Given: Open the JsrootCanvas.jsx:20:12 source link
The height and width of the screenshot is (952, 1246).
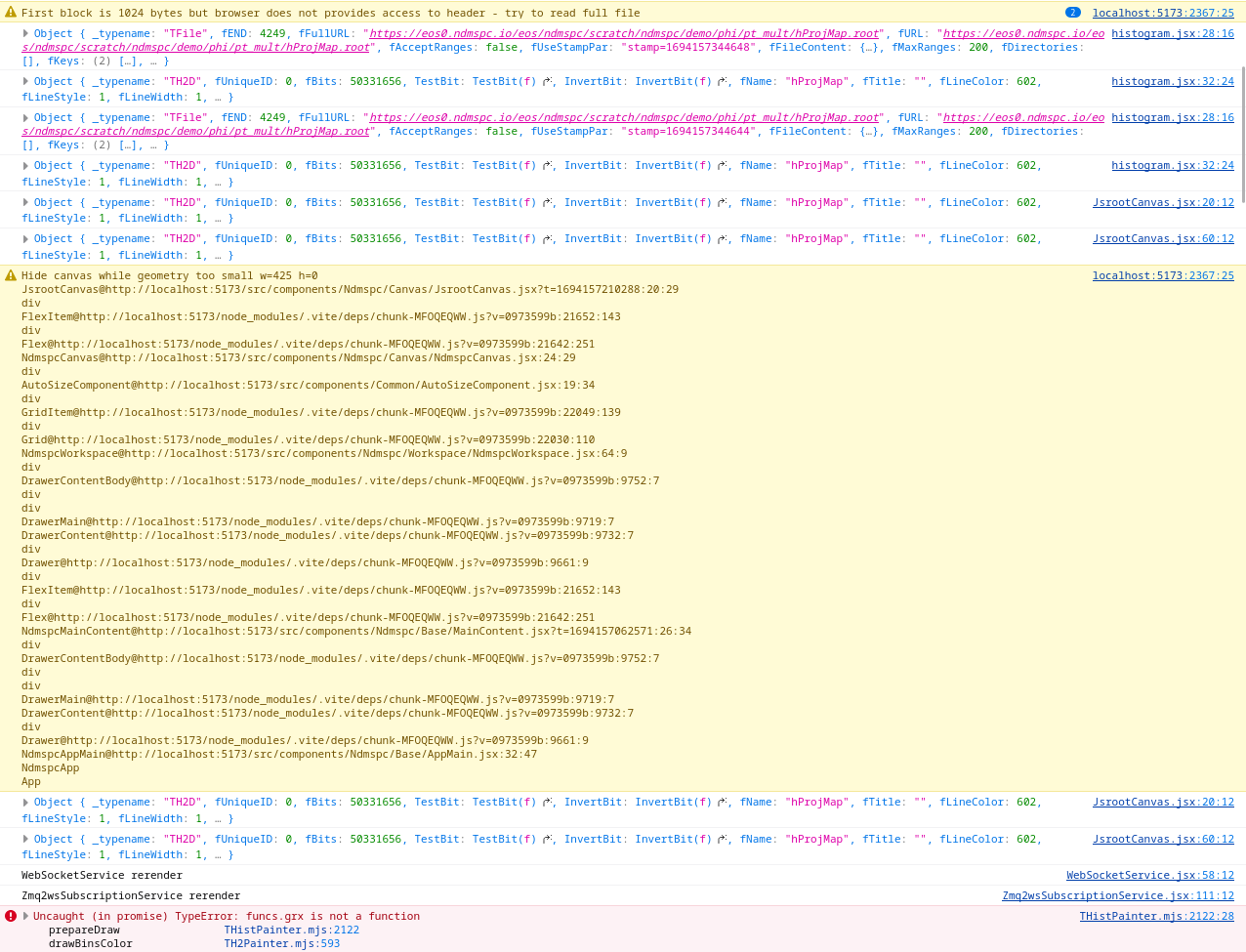Looking at the screenshot, I should pyautogui.click(x=1163, y=202).
